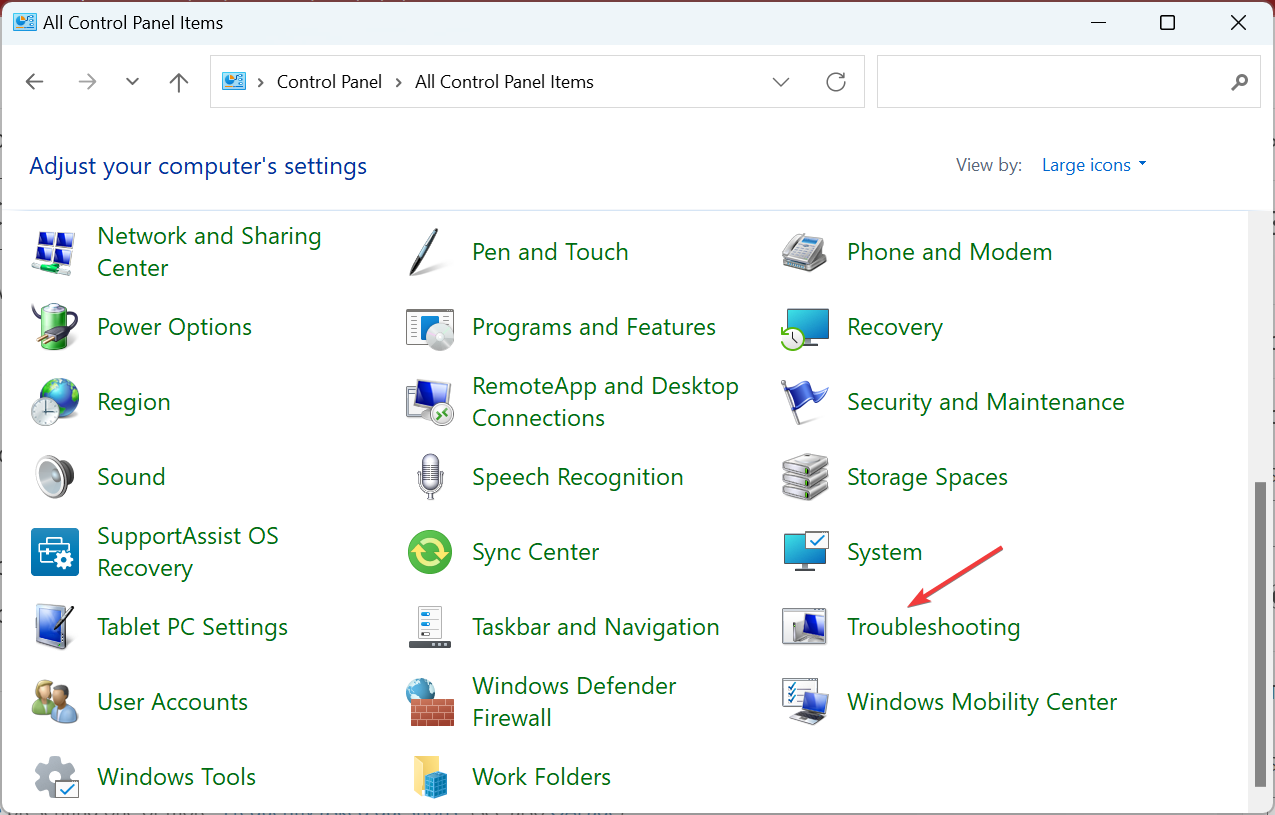
Task: Open the Pen and Touch text link
Action: click(x=550, y=252)
